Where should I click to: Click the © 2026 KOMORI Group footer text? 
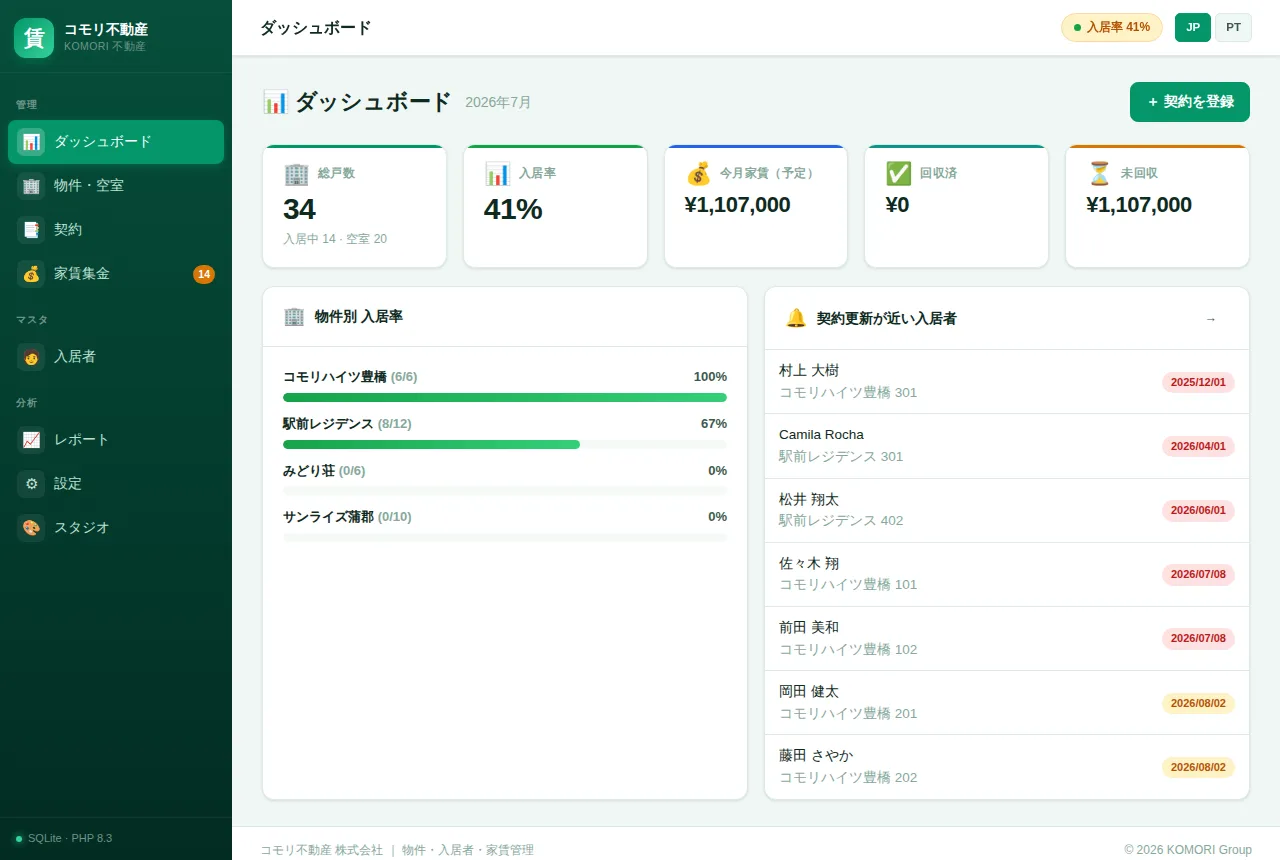(x=1188, y=850)
